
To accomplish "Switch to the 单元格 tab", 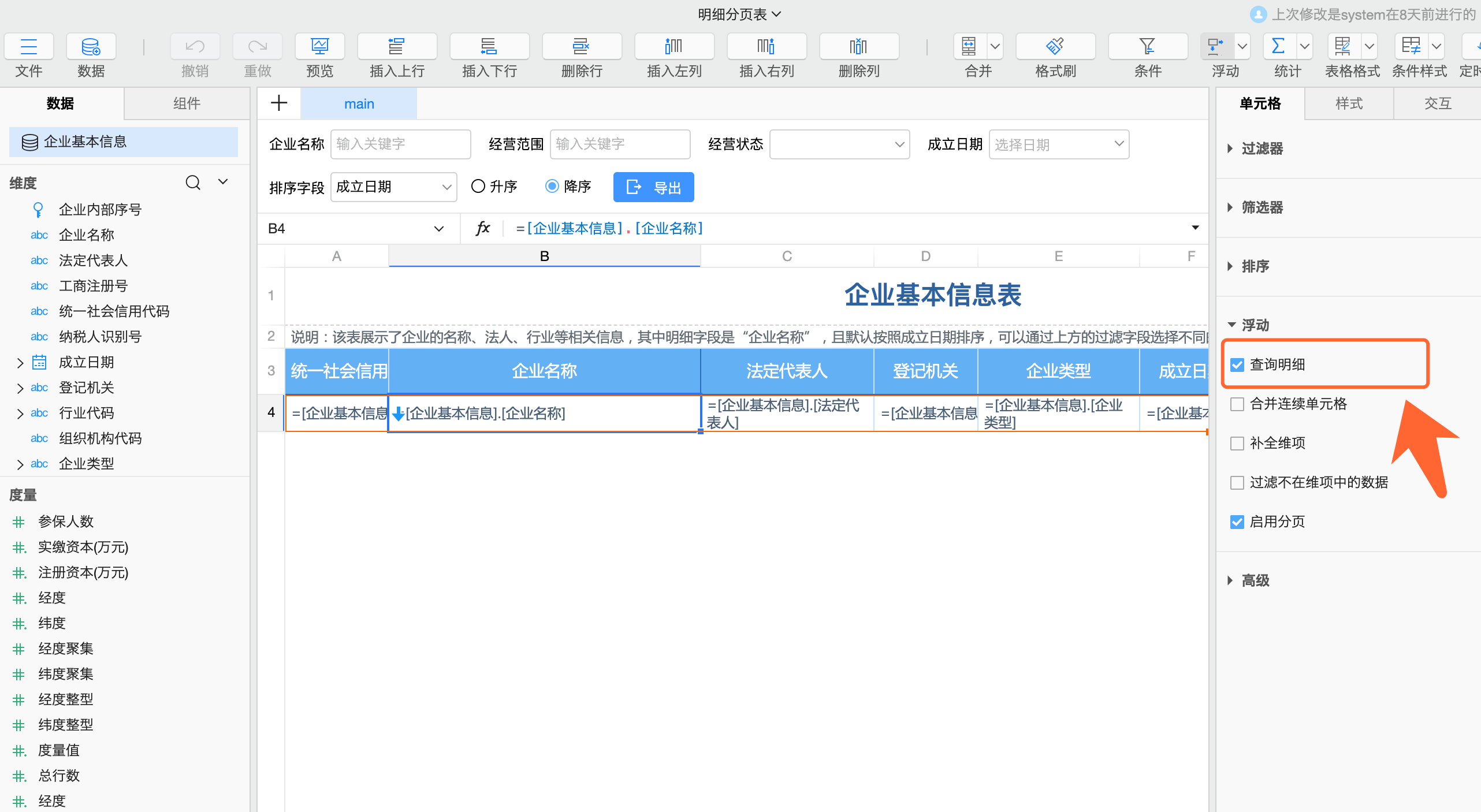I will click(x=1260, y=104).
